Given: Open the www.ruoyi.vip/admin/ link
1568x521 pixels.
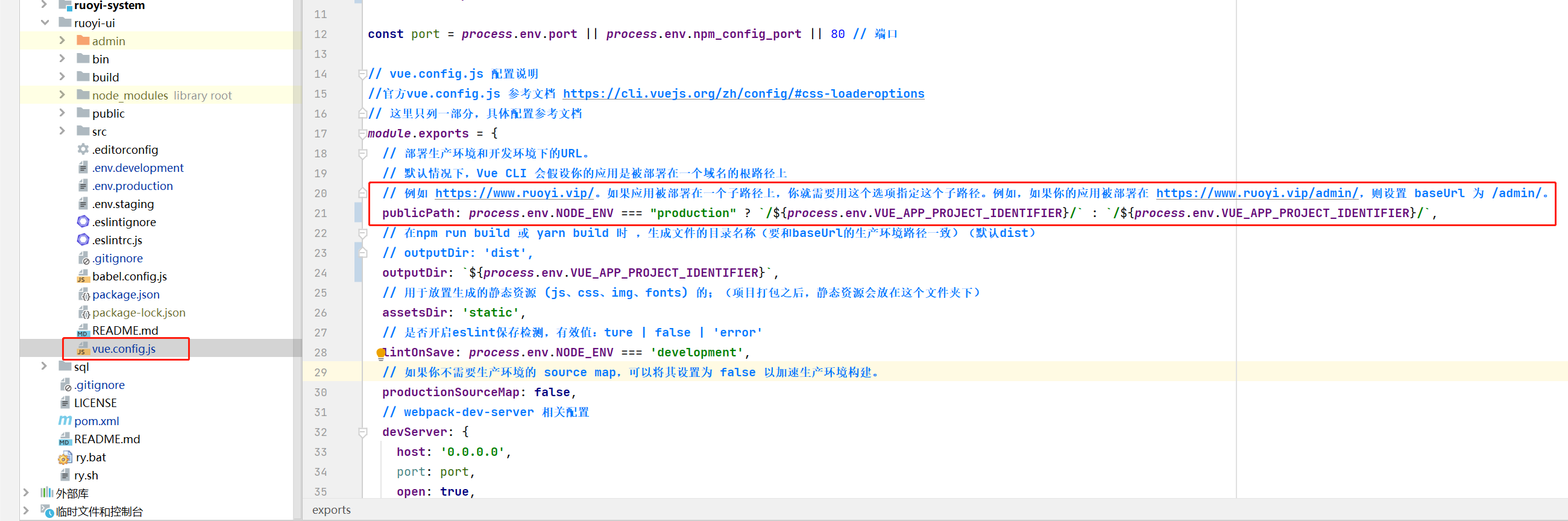Looking at the screenshot, I should pyautogui.click(x=1256, y=194).
